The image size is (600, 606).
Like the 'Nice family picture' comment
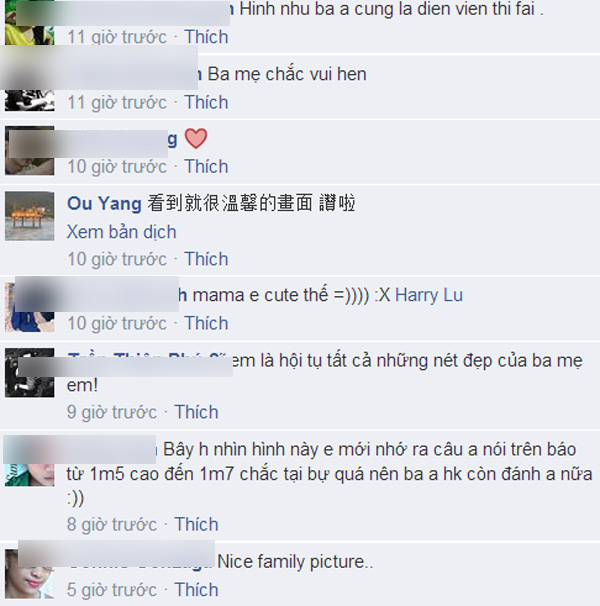tap(196, 590)
